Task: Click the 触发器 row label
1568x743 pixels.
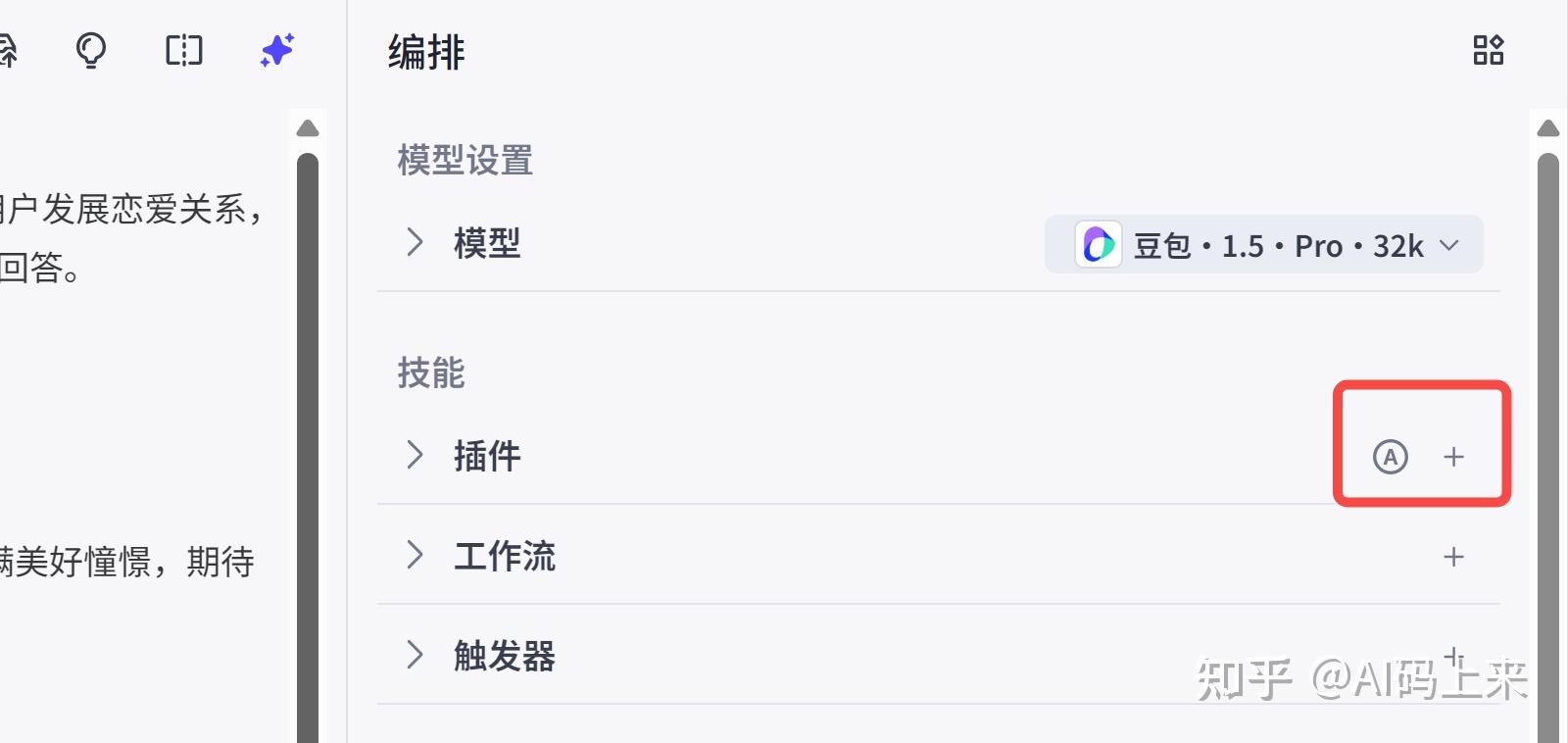Action: pyautogui.click(x=504, y=656)
